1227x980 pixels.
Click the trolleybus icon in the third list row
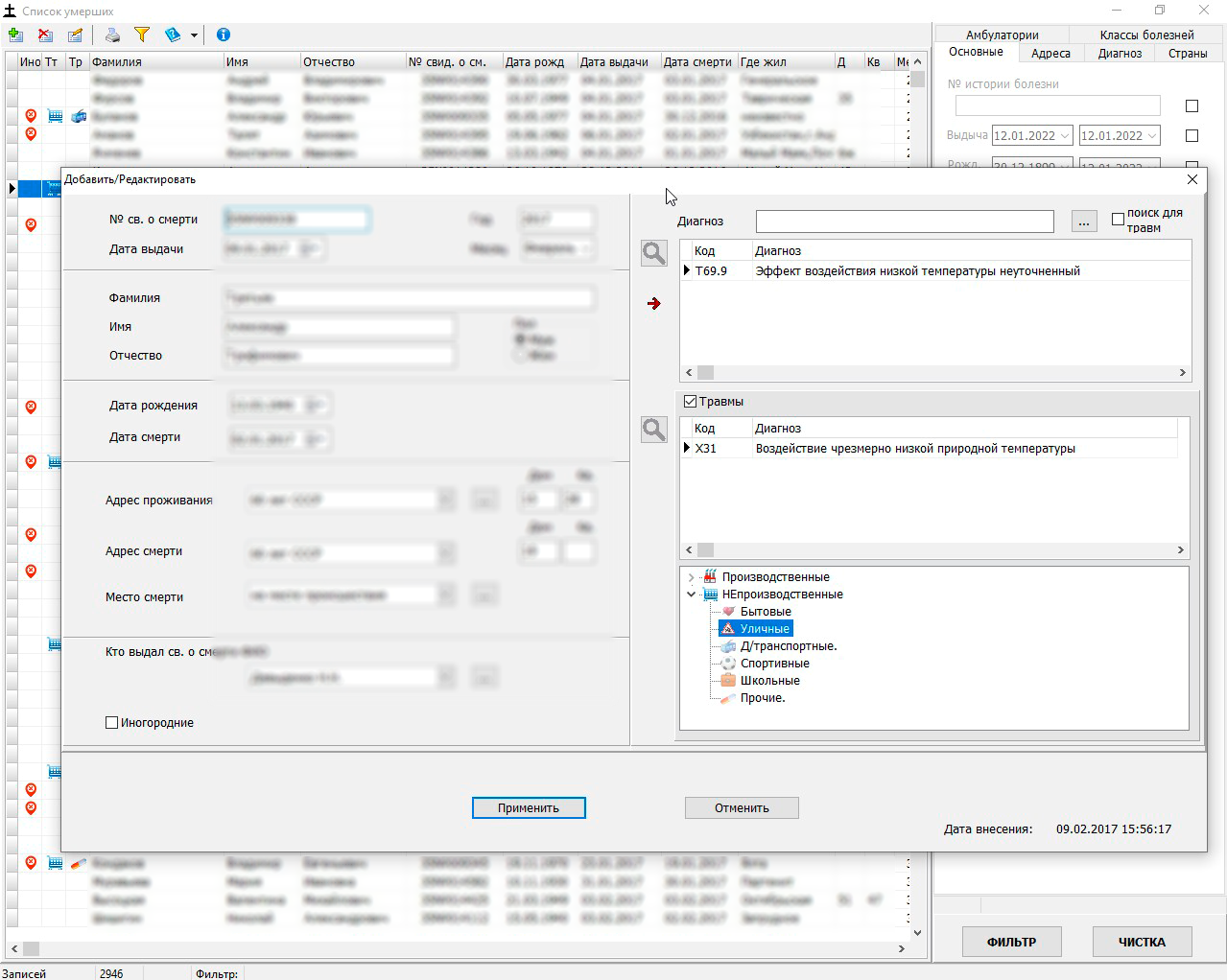tap(79, 116)
